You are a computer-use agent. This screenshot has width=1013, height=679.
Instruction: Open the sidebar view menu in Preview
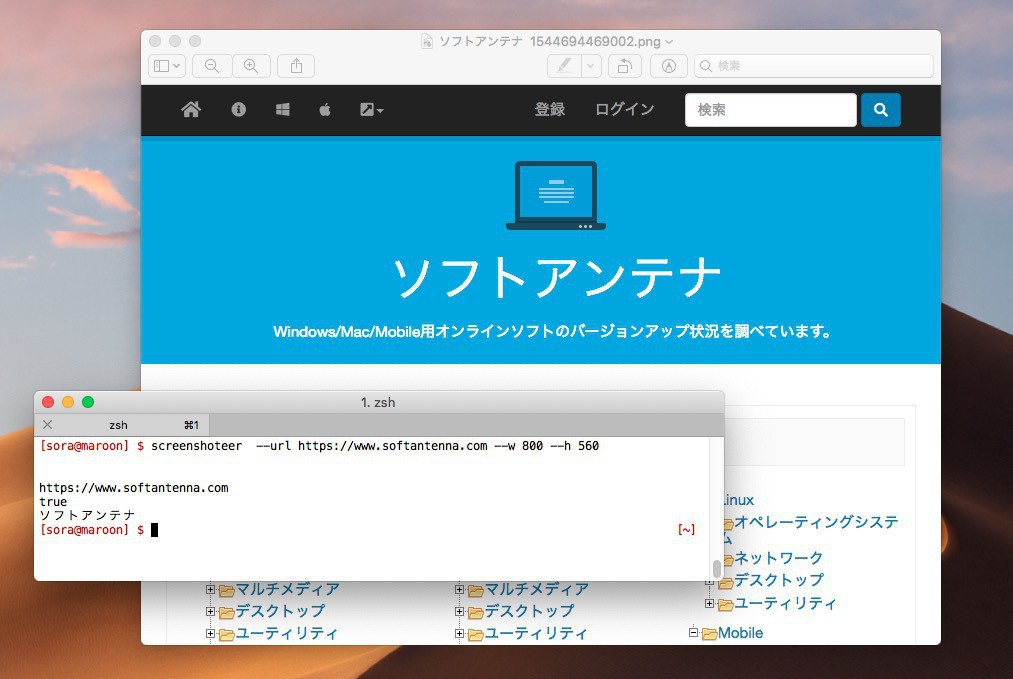coord(166,66)
